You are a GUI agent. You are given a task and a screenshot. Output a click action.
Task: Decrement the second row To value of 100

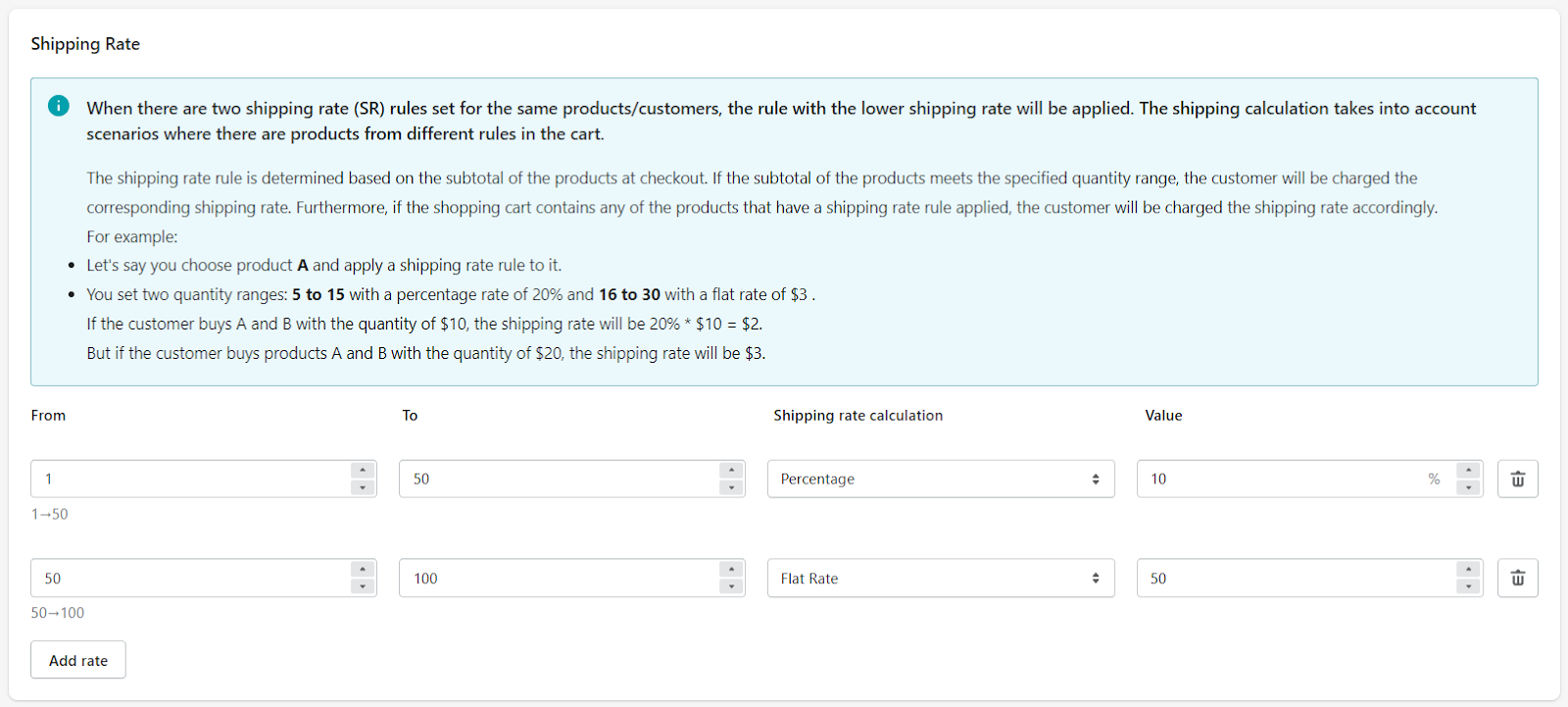coord(731,586)
